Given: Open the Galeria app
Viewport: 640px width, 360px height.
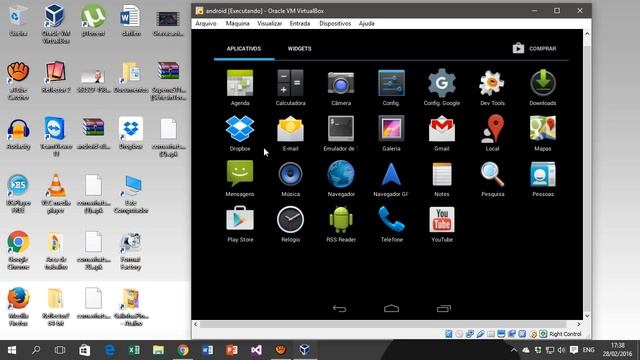Looking at the screenshot, I should [x=391, y=133].
